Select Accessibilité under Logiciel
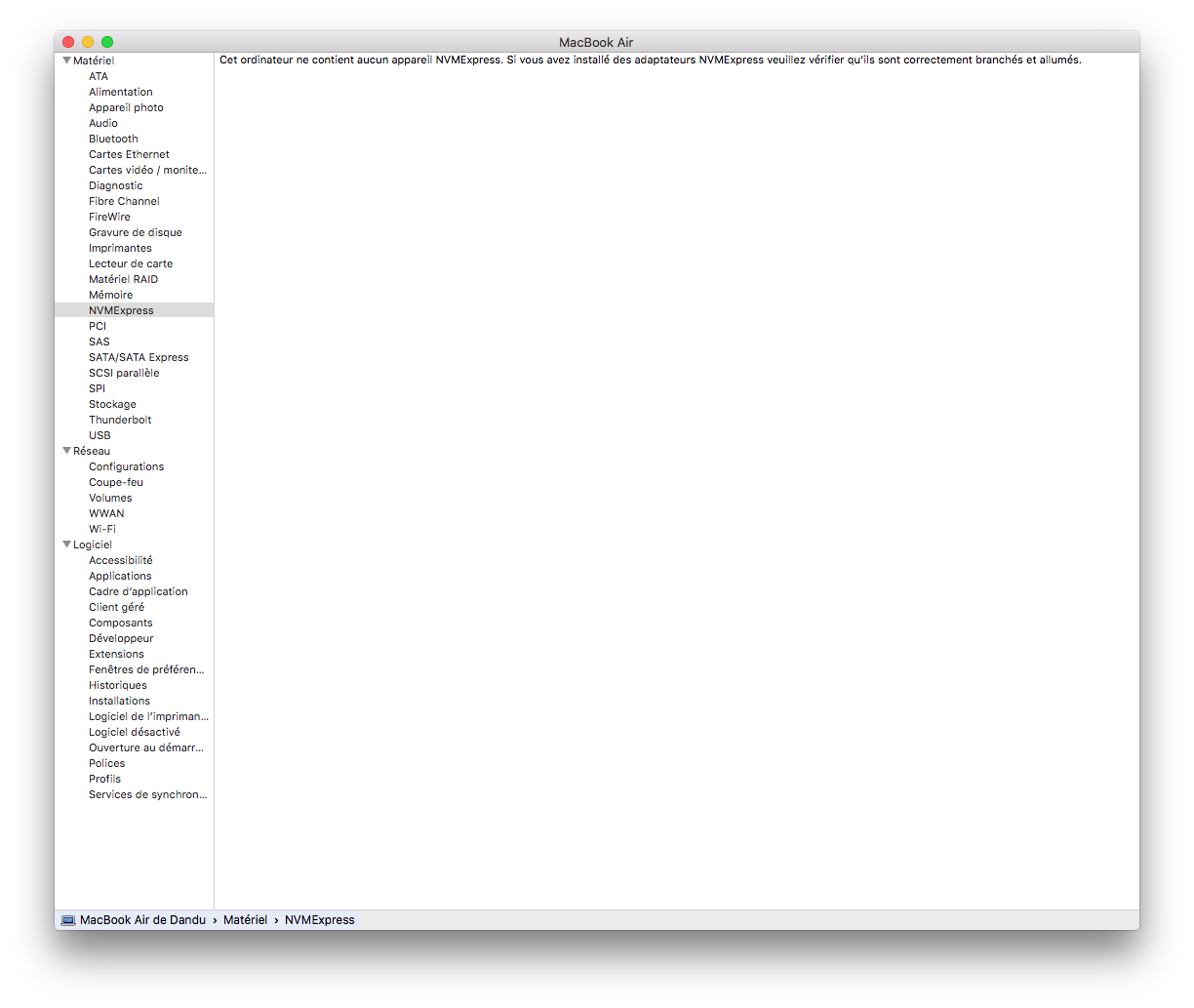 click(x=121, y=560)
